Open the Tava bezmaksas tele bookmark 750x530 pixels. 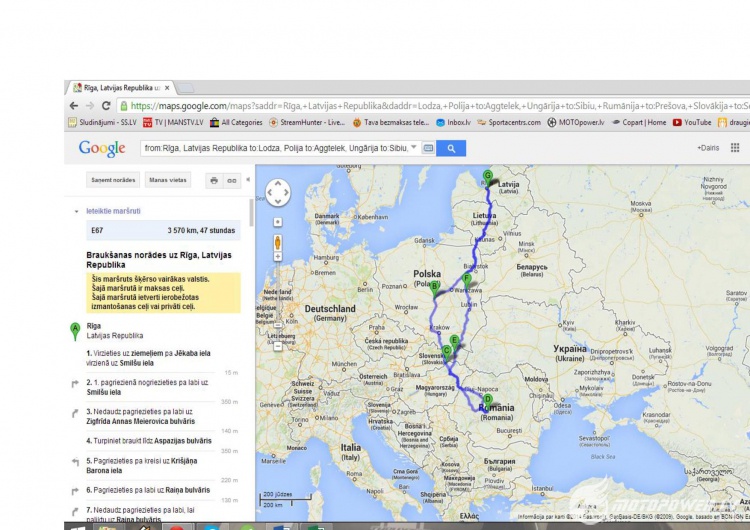(391, 122)
